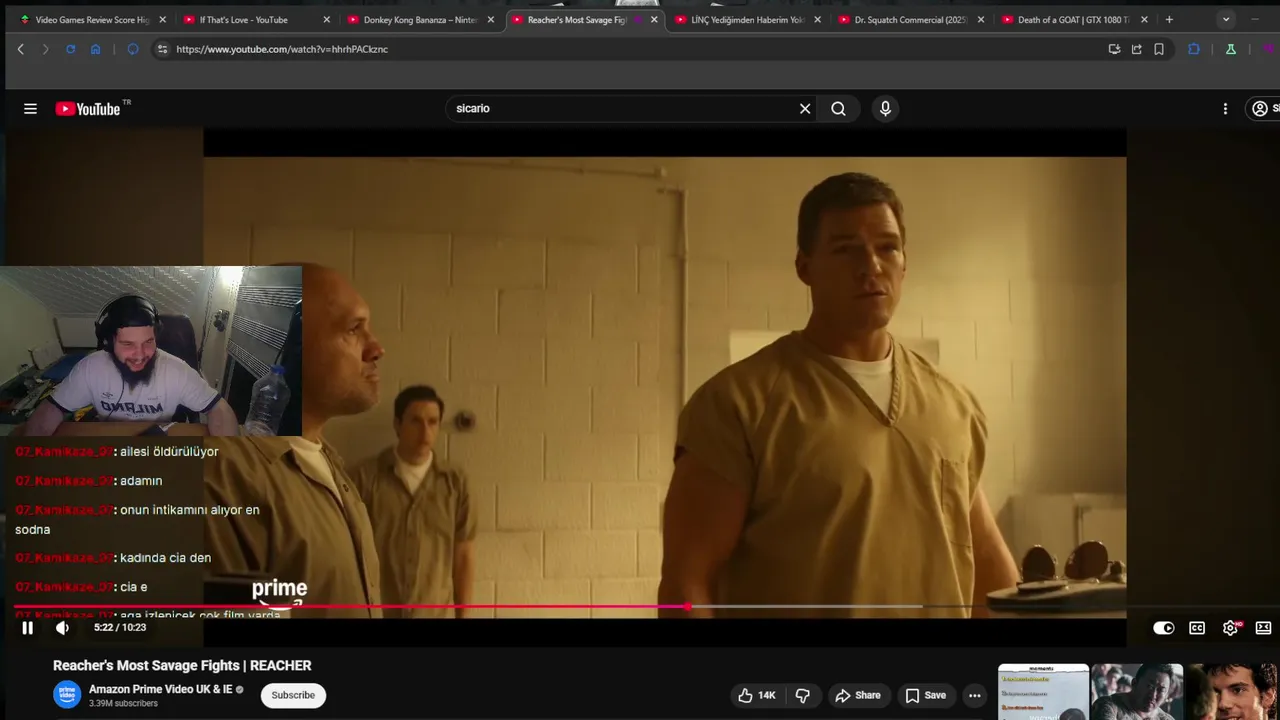Open browser extensions icon
Image resolution: width=1280 pixels, height=720 pixels.
click(1194, 49)
